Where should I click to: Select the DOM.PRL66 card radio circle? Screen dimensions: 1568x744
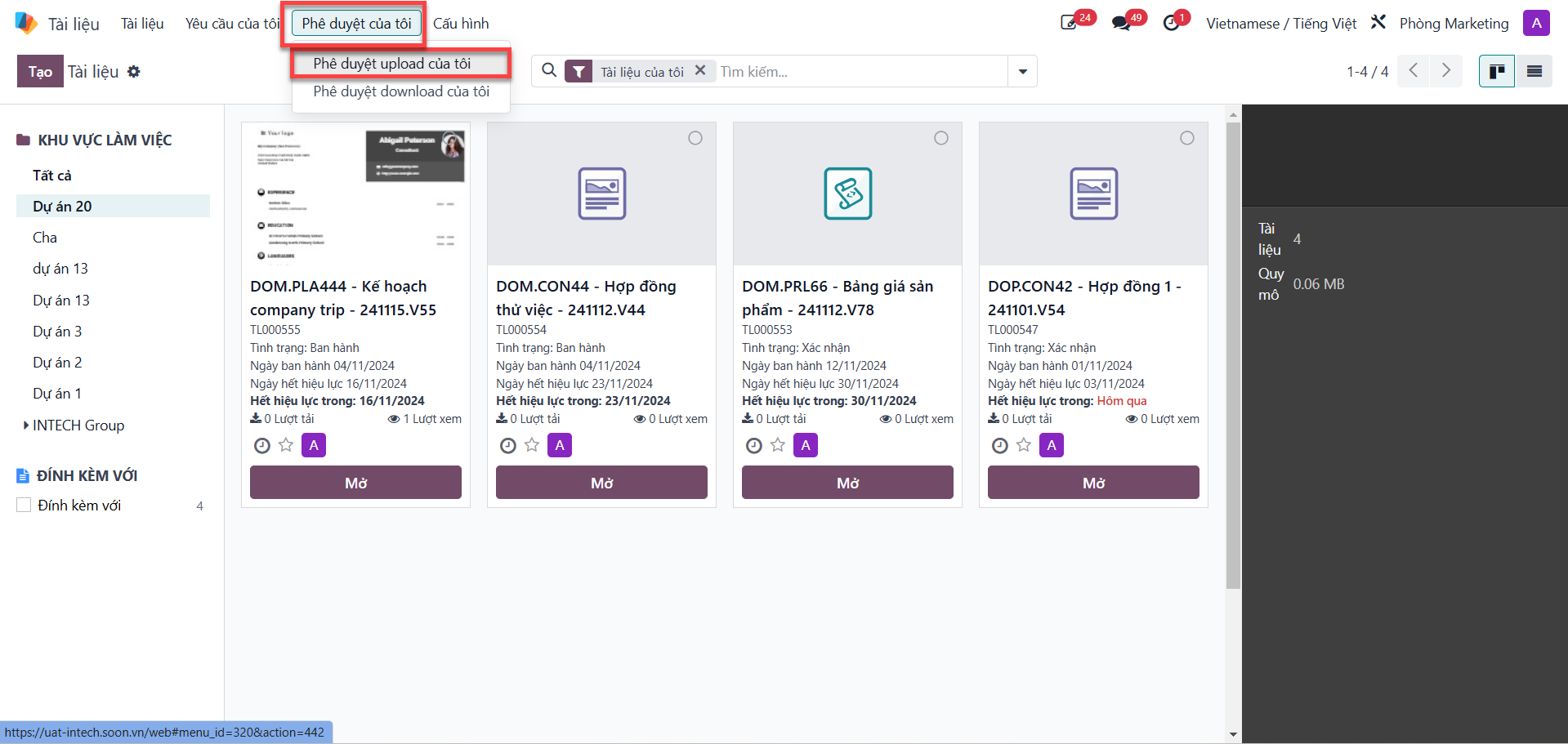941,138
